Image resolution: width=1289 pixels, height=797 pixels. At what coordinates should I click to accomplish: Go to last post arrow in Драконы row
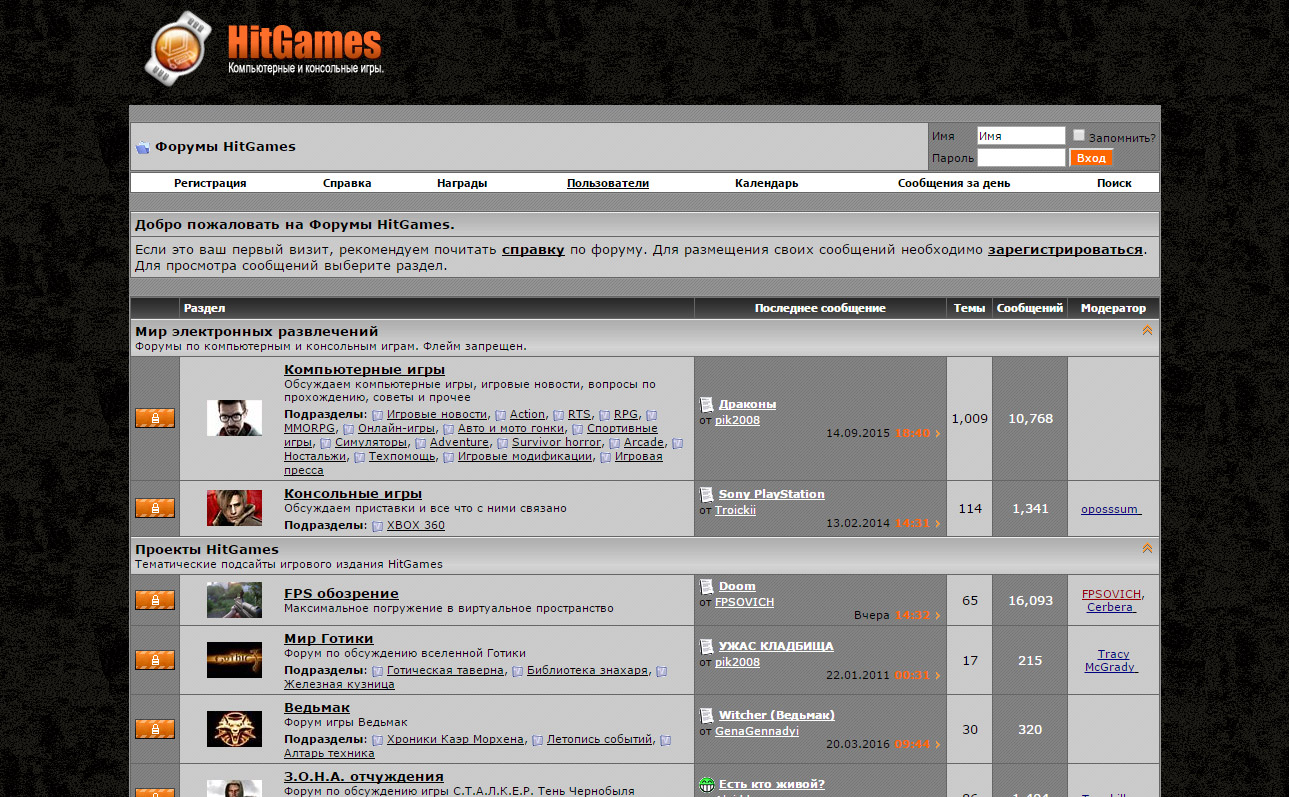click(937, 434)
